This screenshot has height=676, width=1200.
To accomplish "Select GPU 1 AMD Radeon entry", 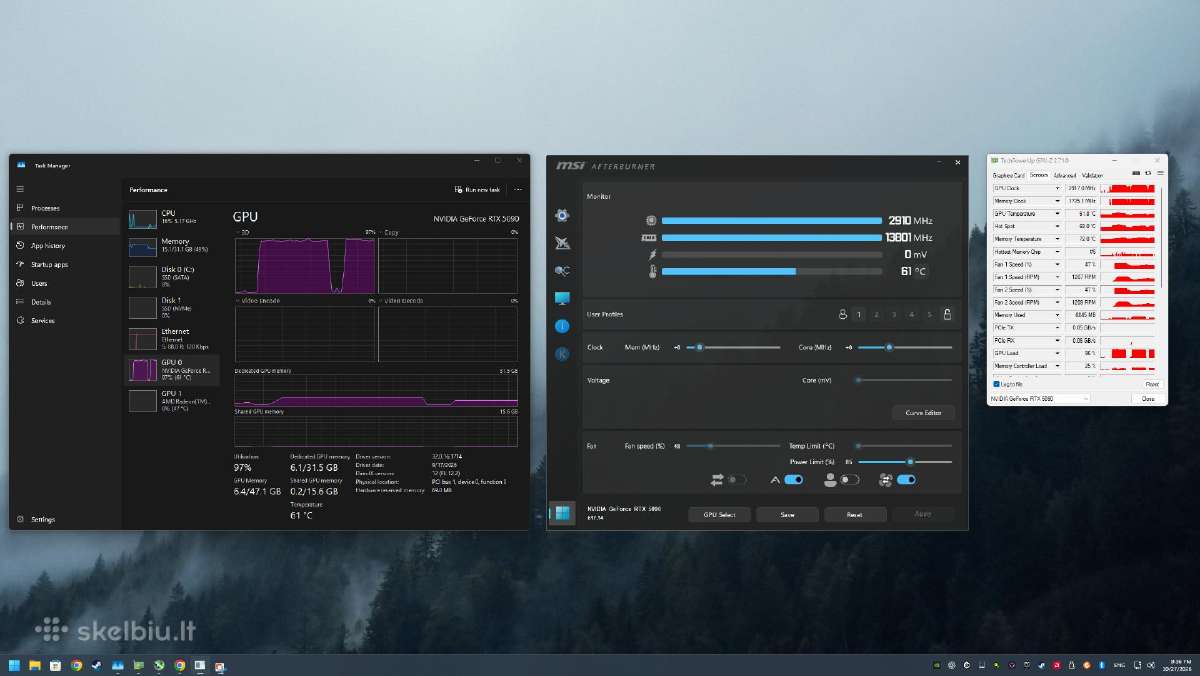I will (x=172, y=400).
